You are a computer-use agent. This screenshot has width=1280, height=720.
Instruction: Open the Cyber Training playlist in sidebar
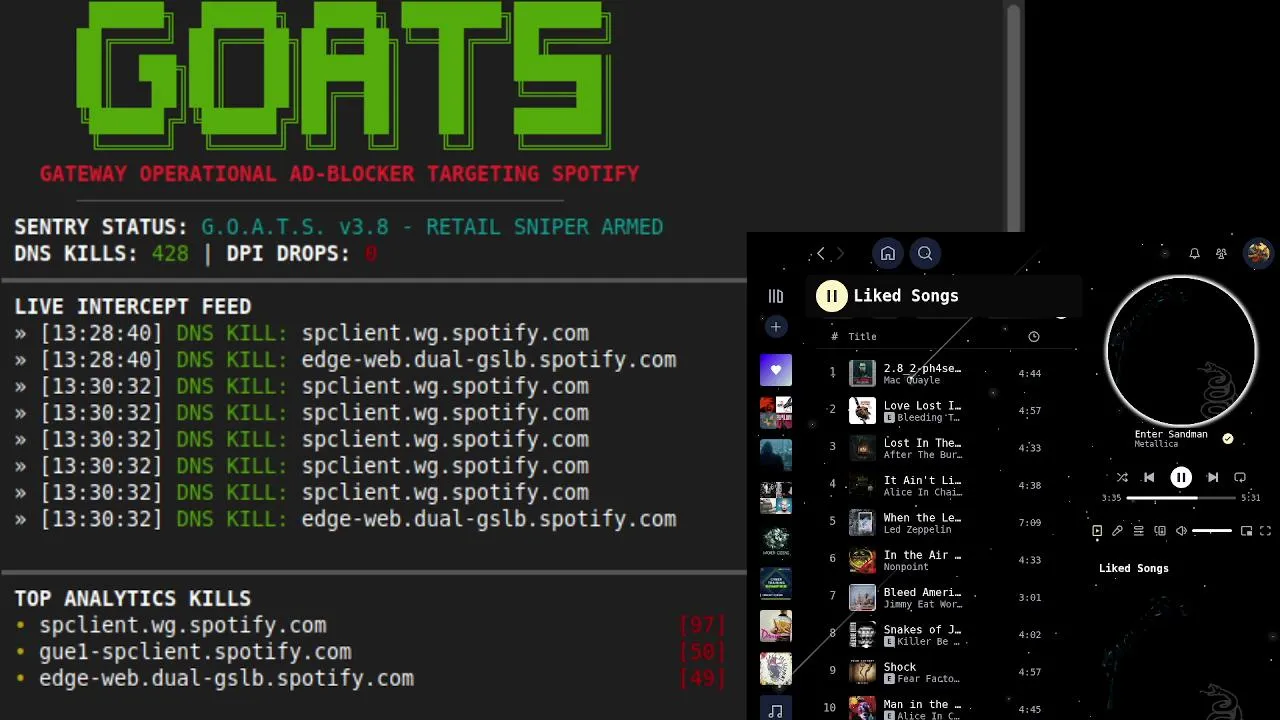pos(776,583)
